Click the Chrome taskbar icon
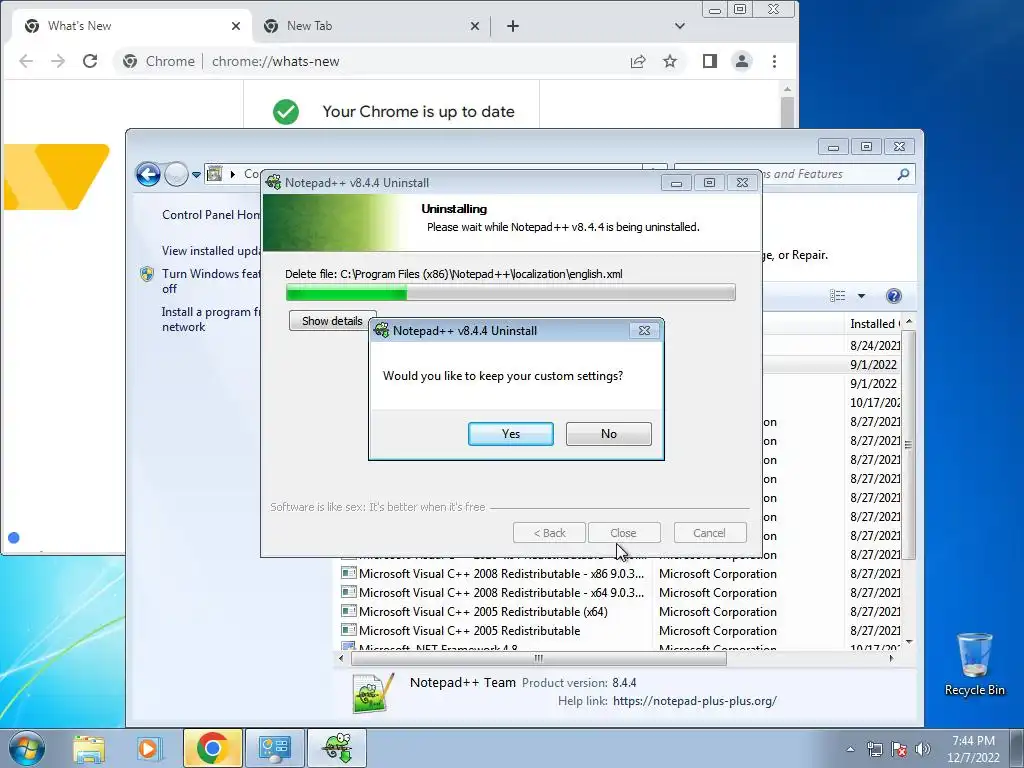 pyautogui.click(x=213, y=748)
